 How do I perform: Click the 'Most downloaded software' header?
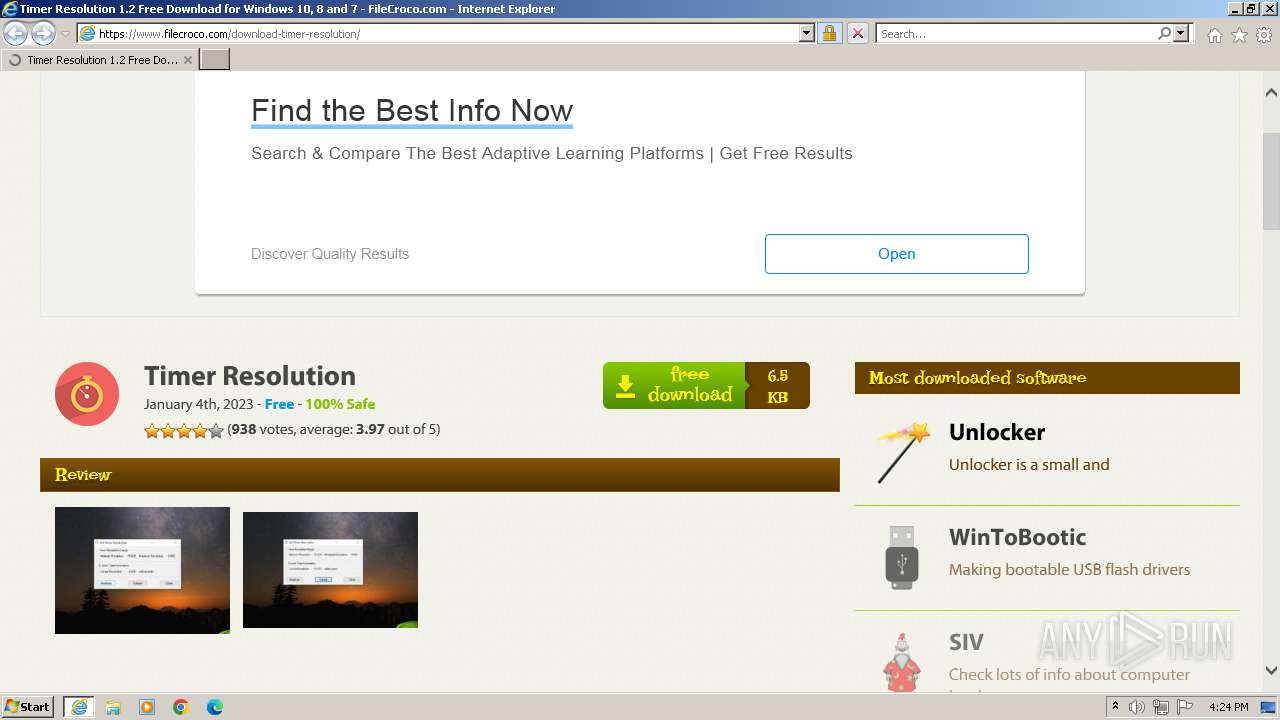[1047, 378]
